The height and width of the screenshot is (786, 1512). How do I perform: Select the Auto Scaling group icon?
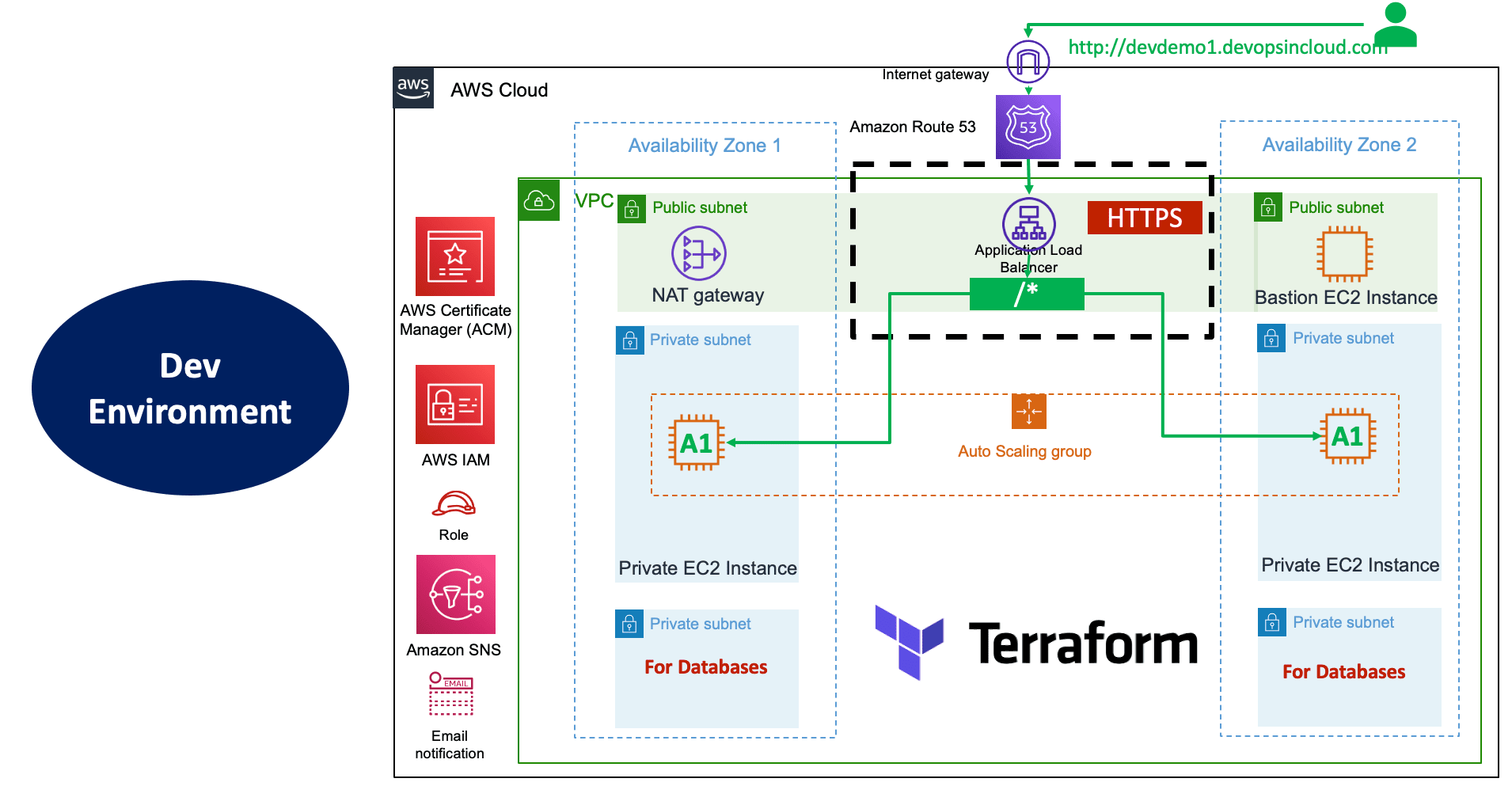(1029, 411)
